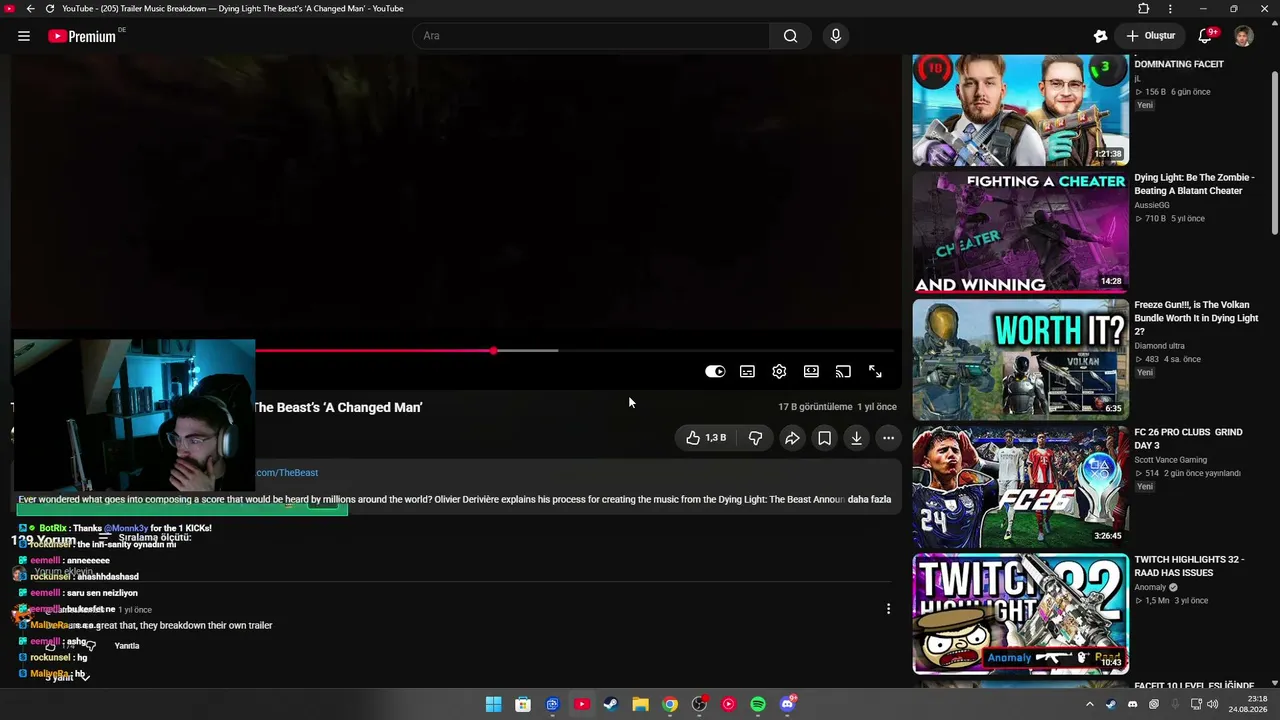Like the video with 1,3 B likes
This screenshot has height=720, width=1280.
(x=707, y=438)
